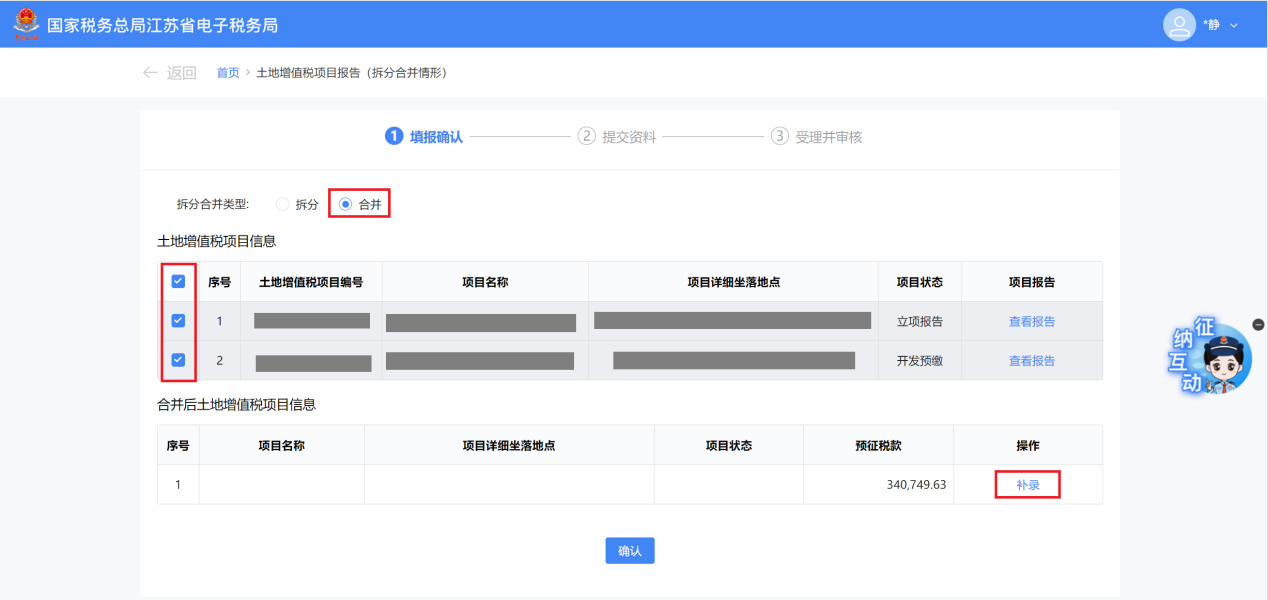Expand the user account dropdown arrow
This screenshot has height=600, width=1268.
point(1234,25)
